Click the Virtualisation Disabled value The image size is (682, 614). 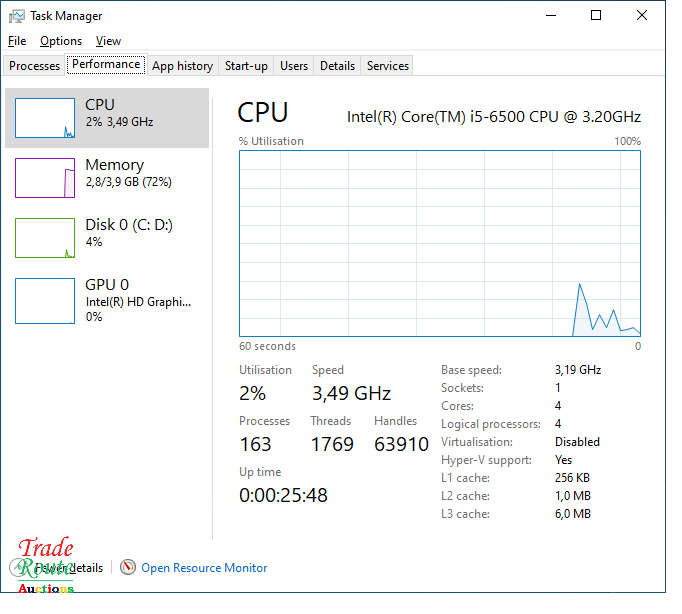point(577,442)
